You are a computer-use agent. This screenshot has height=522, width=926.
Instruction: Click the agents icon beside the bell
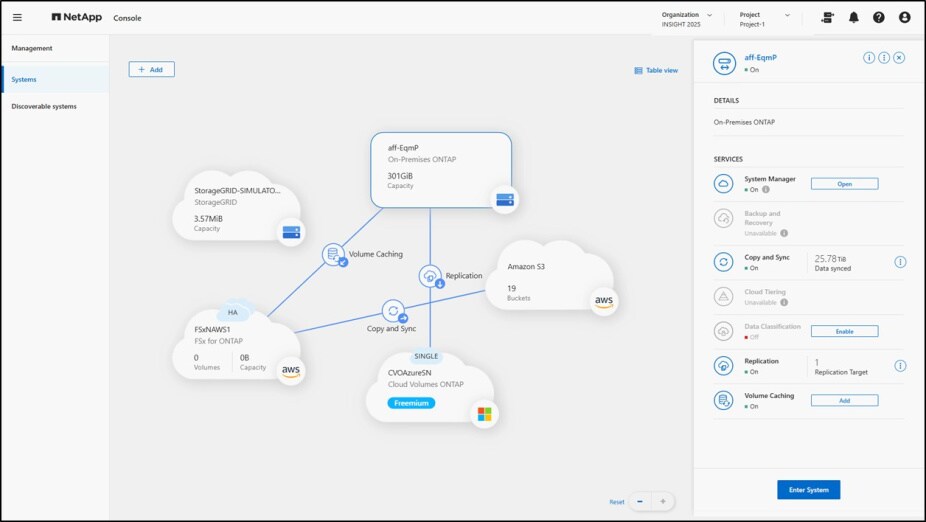tap(827, 17)
